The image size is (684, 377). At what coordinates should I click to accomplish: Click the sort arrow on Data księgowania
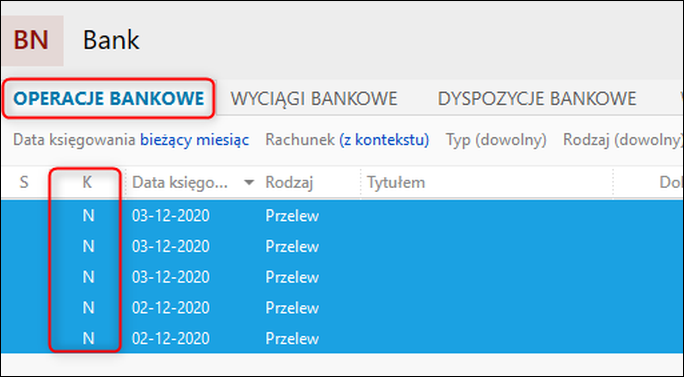[x=249, y=182]
